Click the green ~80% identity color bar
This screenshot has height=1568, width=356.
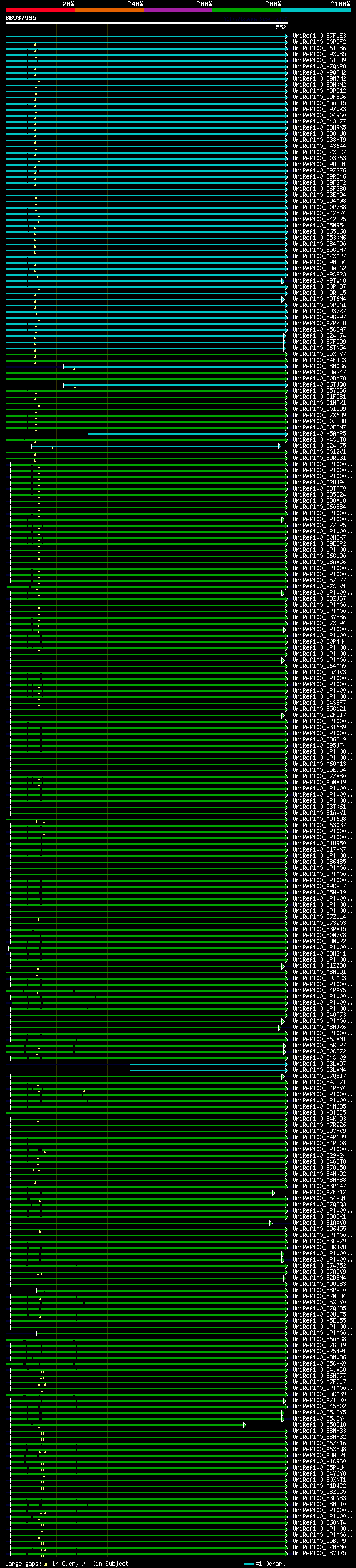point(247,10)
